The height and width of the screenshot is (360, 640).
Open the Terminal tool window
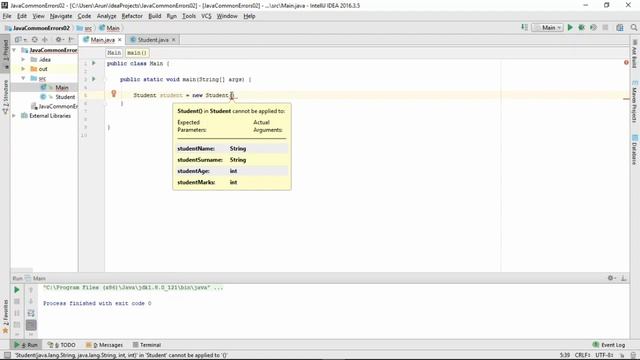(147, 345)
